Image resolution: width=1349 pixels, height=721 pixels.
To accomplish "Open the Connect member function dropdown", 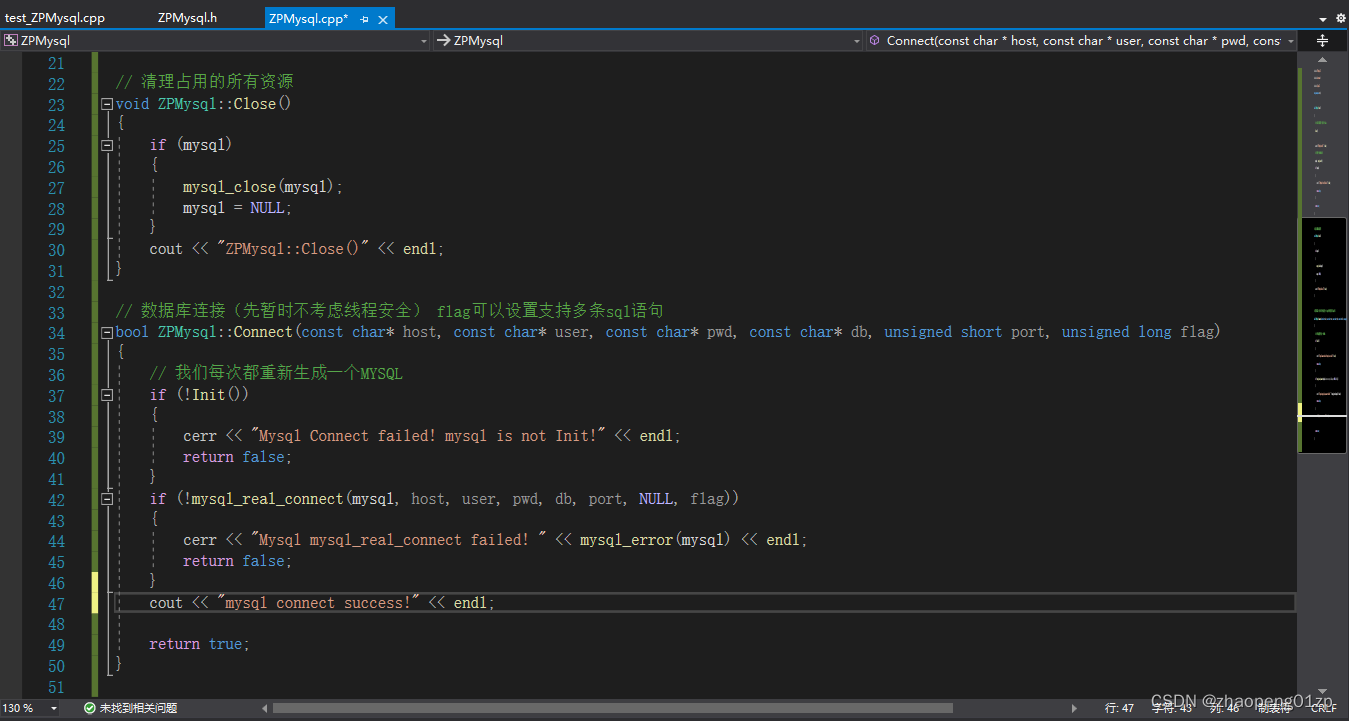I will [x=1081, y=41].
